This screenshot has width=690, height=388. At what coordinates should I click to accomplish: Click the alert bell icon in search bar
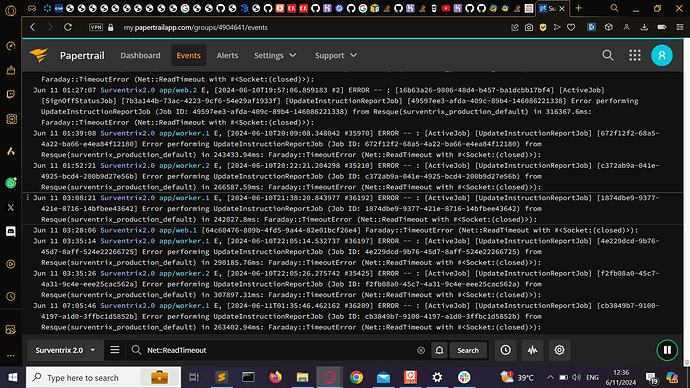pos(439,350)
